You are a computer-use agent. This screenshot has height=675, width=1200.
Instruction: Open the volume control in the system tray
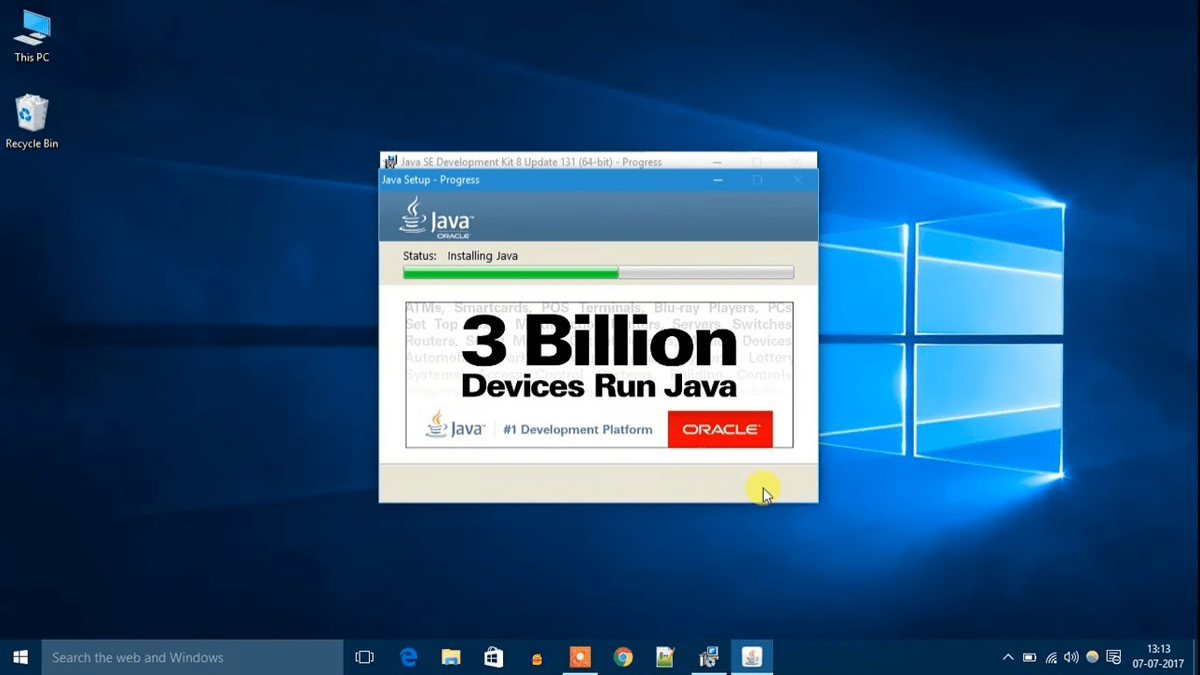1070,657
